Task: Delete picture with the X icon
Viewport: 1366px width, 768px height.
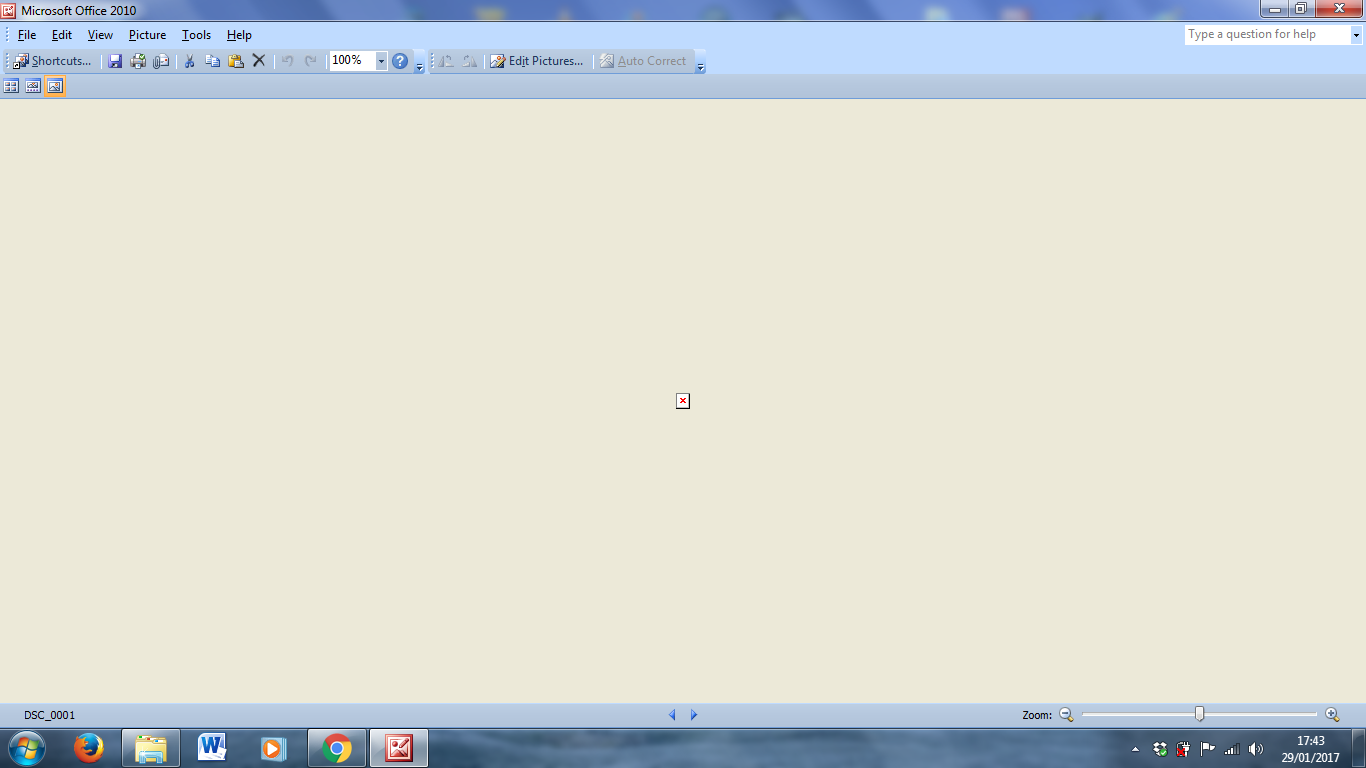Action: 259,61
